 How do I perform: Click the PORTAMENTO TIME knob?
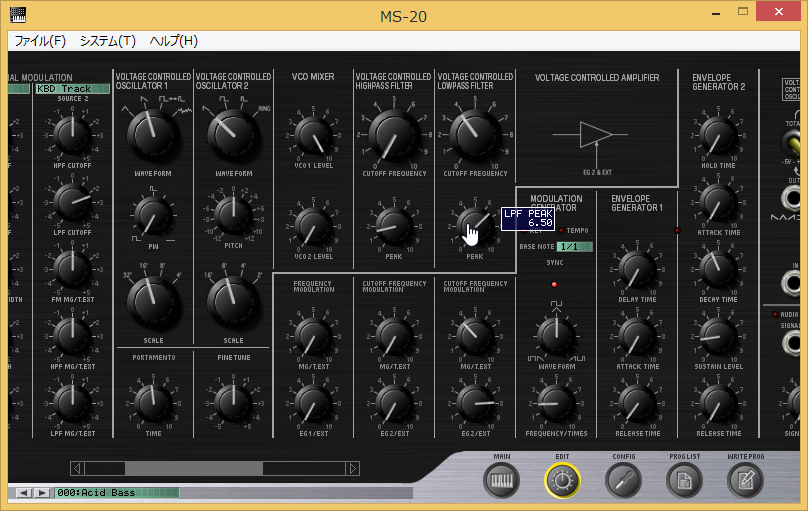pos(153,402)
